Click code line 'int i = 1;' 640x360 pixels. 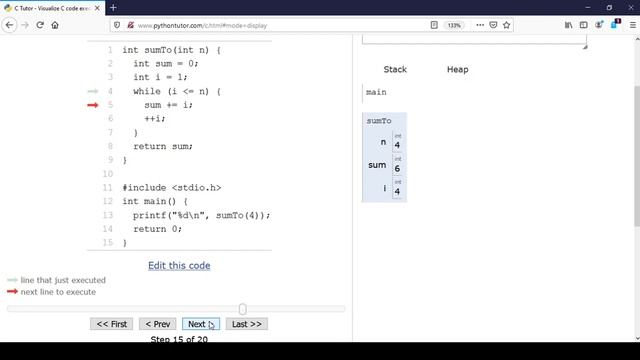(160, 77)
